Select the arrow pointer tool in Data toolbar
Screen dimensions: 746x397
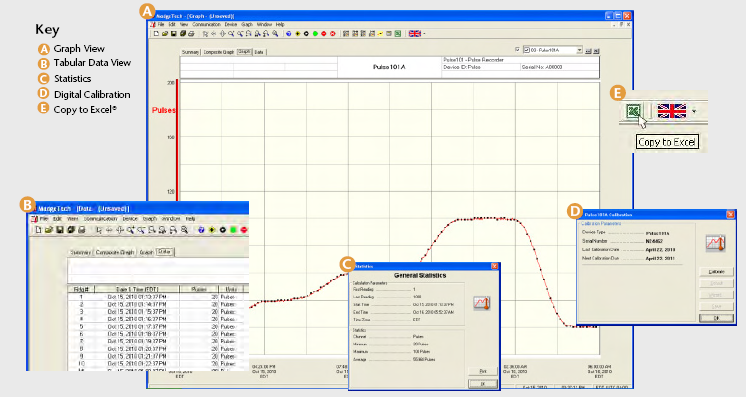[x=99, y=230]
